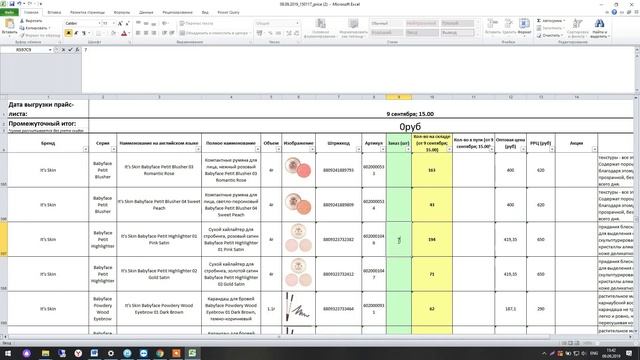The width and height of the screenshot is (640, 360).
Task: Click the Clear (Очистить) eraser button
Action: coord(549,36)
